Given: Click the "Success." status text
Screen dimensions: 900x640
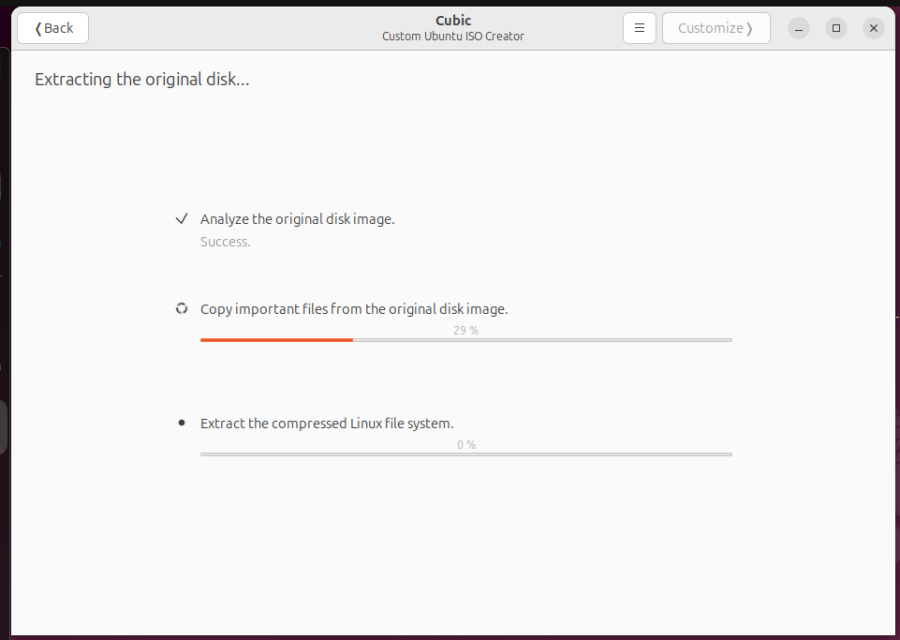Looking at the screenshot, I should [x=225, y=242].
